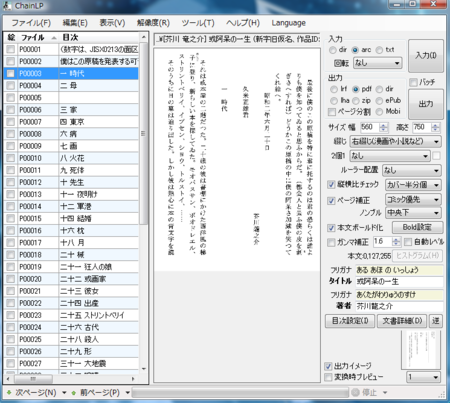Select Mobi output format
This screenshot has height=403, width=450.
(379, 112)
